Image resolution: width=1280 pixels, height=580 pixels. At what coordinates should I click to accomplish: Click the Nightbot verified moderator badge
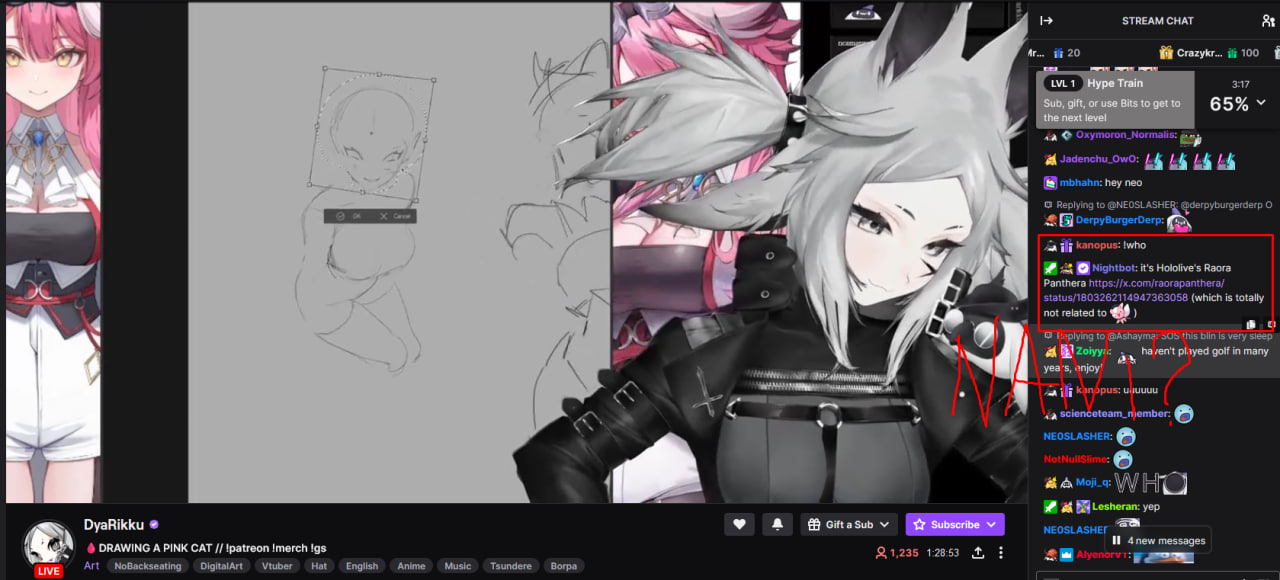pyautogui.click(x=1083, y=268)
